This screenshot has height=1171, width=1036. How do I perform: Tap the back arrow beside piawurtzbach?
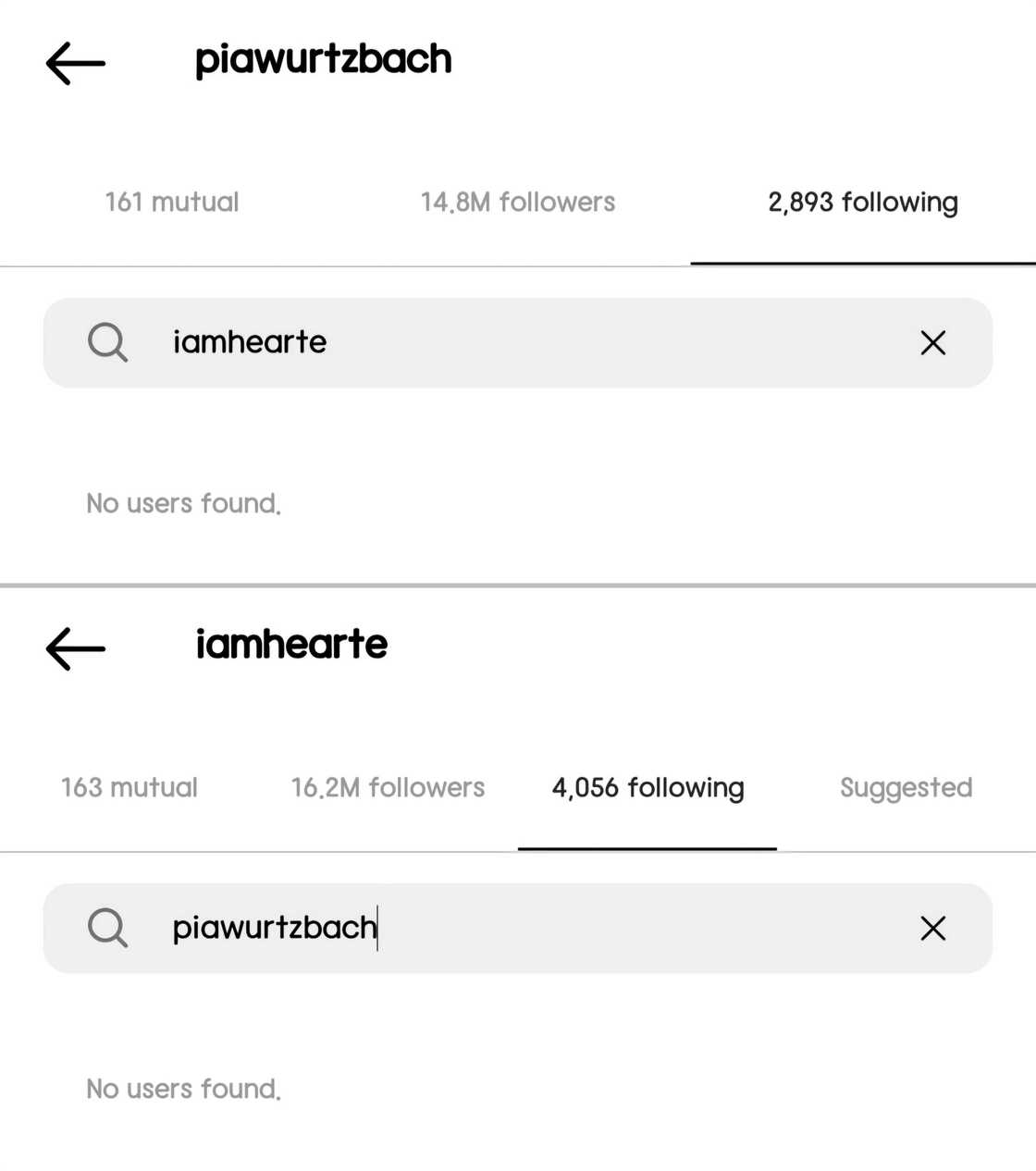pyautogui.click(x=75, y=64)
